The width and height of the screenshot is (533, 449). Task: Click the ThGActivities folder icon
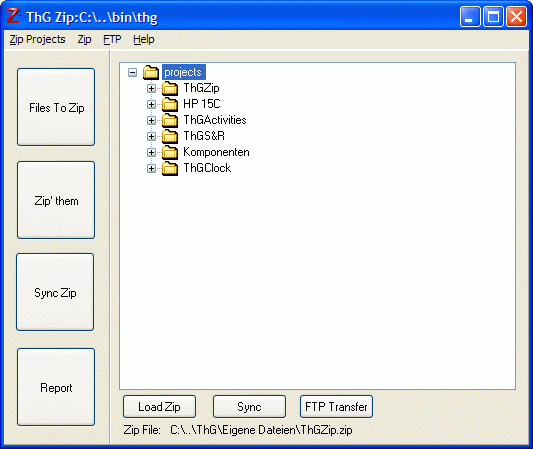[170, 120]
